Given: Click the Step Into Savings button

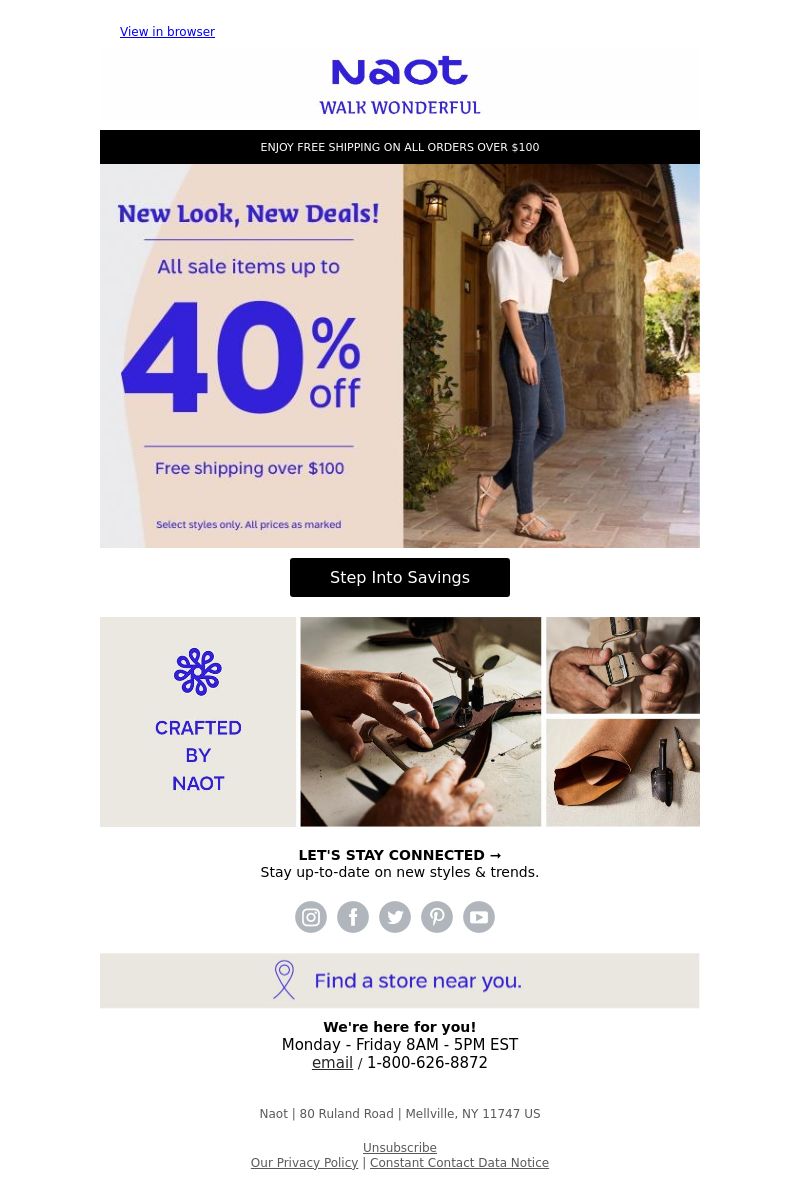Looking at the screenshot, I should pyautogui.click(x=400, y=577).
